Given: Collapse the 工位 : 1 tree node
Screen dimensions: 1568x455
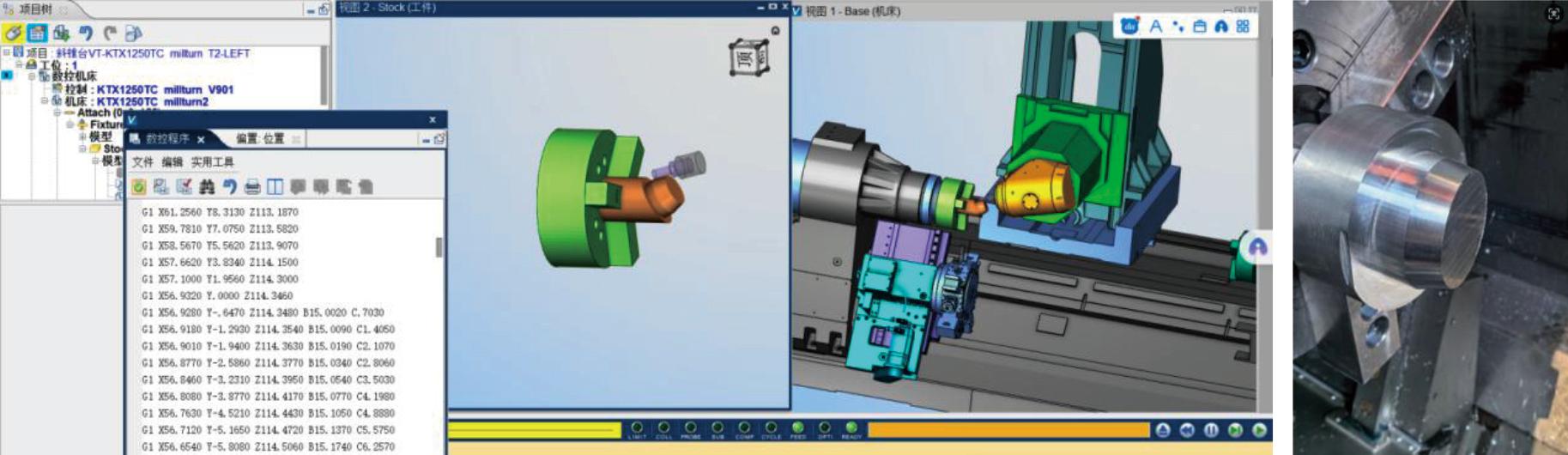Looking at the screenshot, I should point(19,65).
